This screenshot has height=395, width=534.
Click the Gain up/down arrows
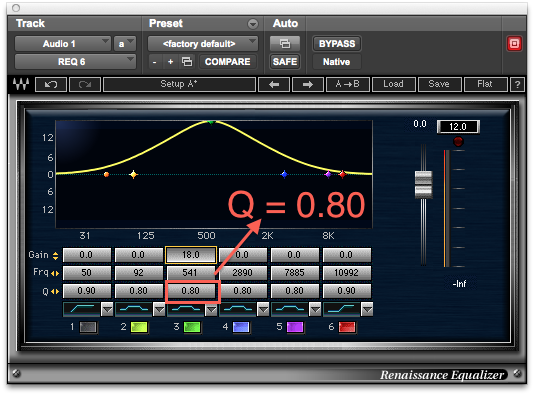[x=55, y=255]
